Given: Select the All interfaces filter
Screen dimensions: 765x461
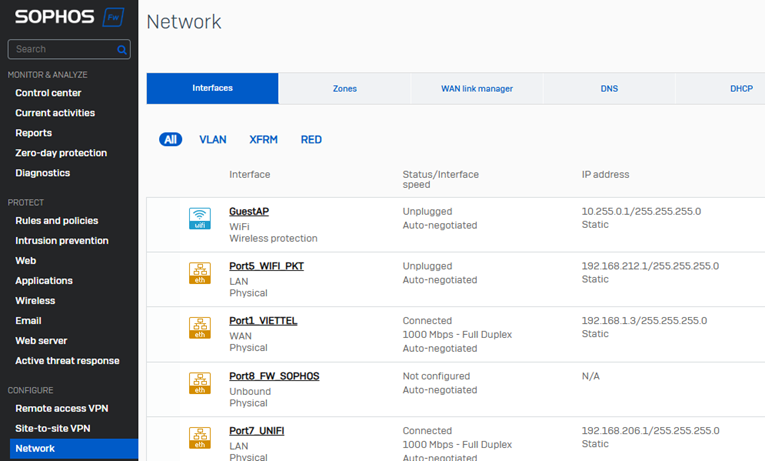Looking at the screenshot, I should tap(170, 140).
